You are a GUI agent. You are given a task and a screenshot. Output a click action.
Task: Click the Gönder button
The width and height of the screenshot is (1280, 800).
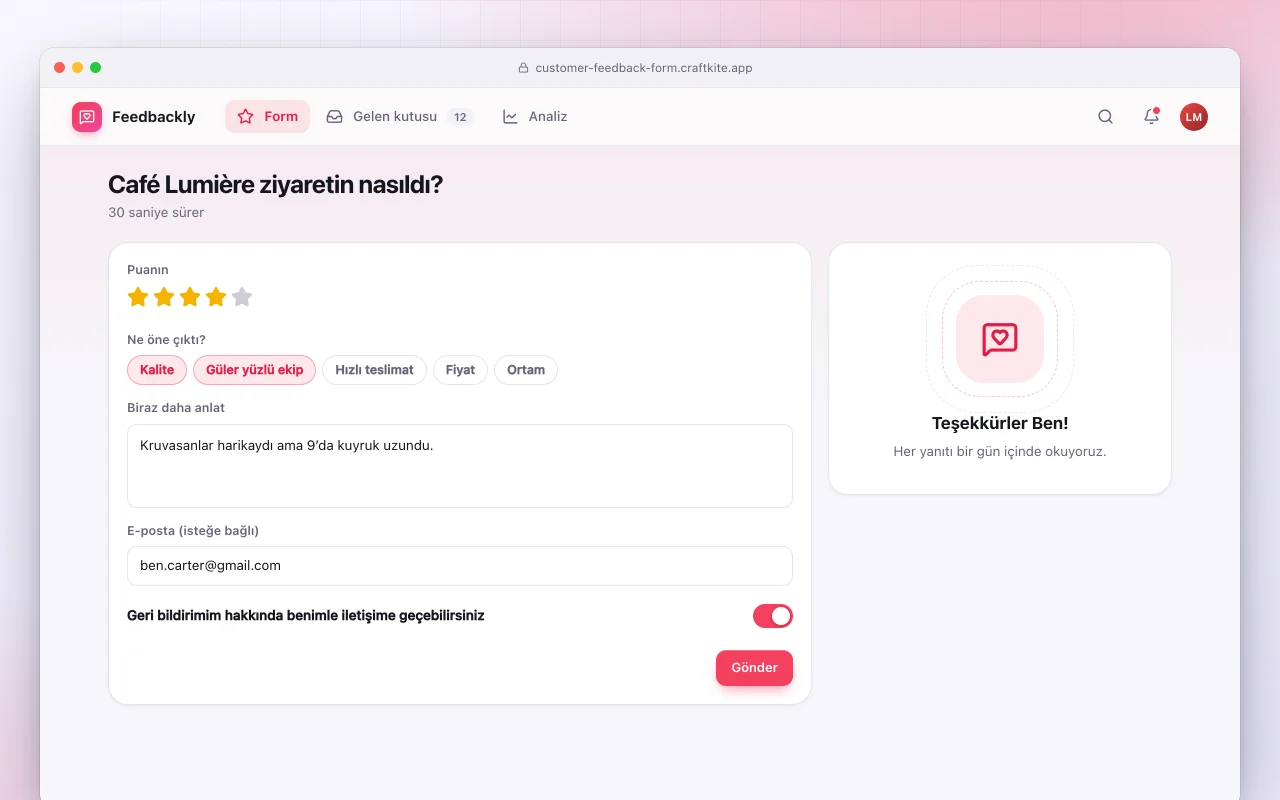tap(754, 668)
